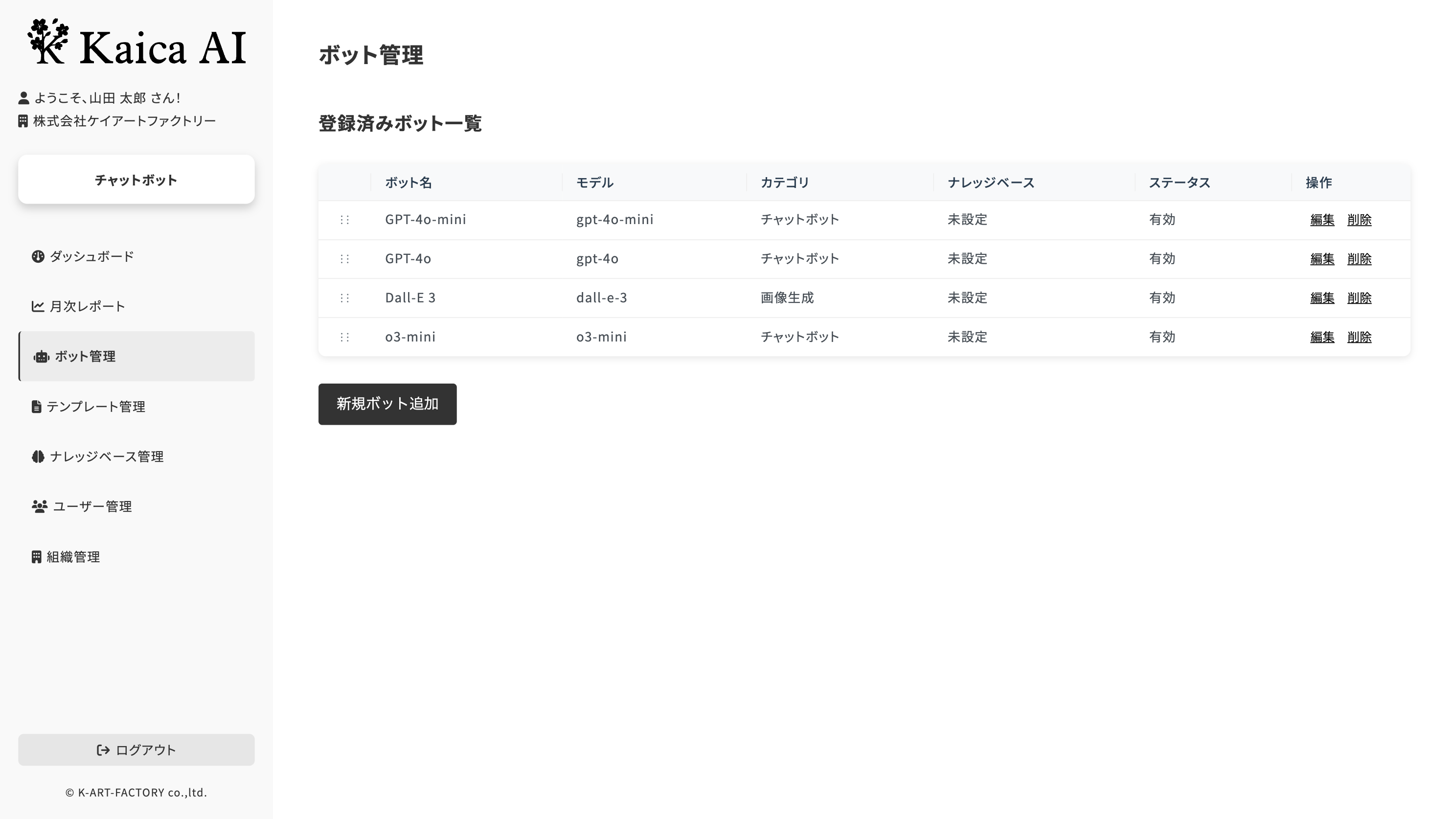Delete the Dall-E 3 bot
The width and height of the screenshot is (1456, 819).
pyautogui.click(x=1359, y=297)
